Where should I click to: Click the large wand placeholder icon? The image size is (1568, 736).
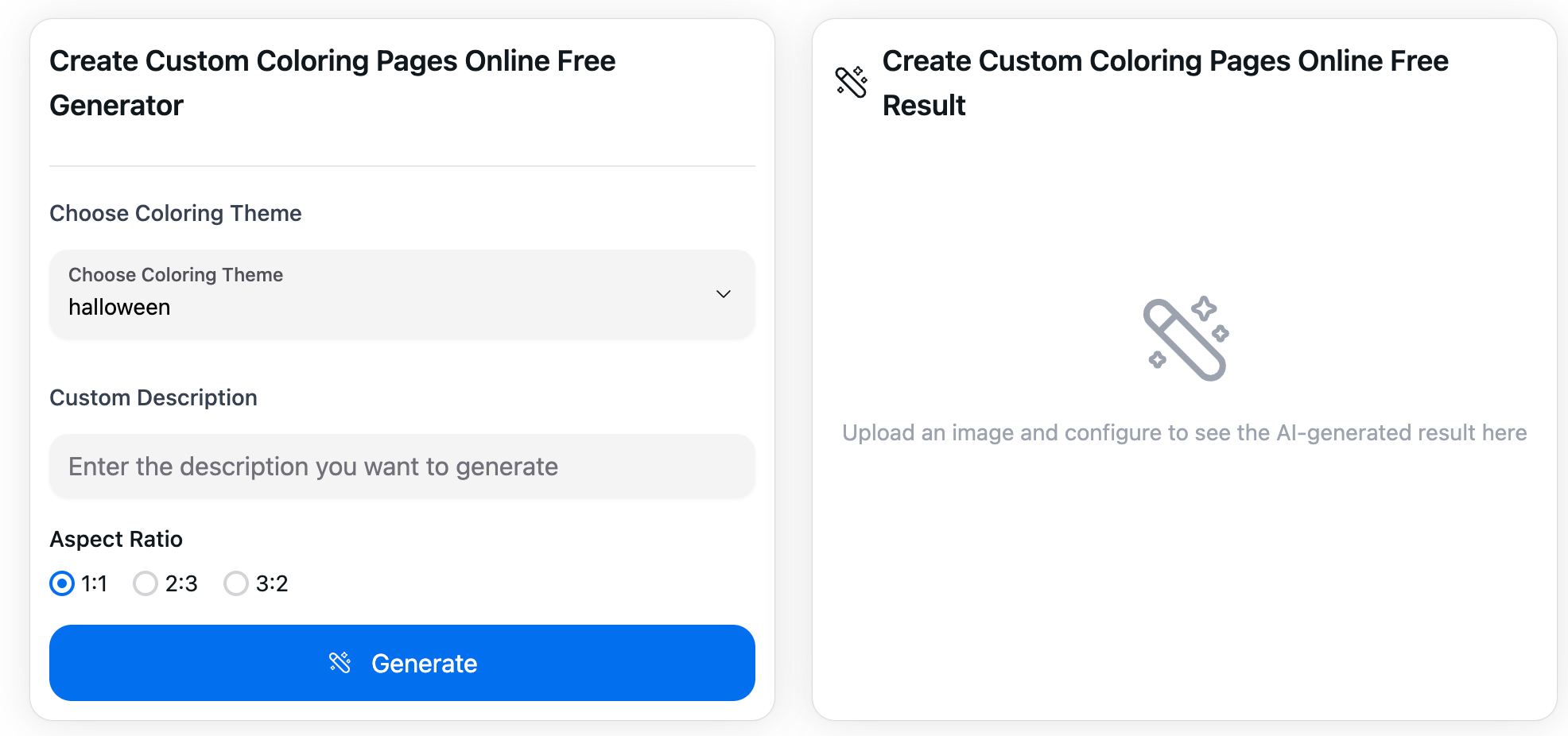1185,339
